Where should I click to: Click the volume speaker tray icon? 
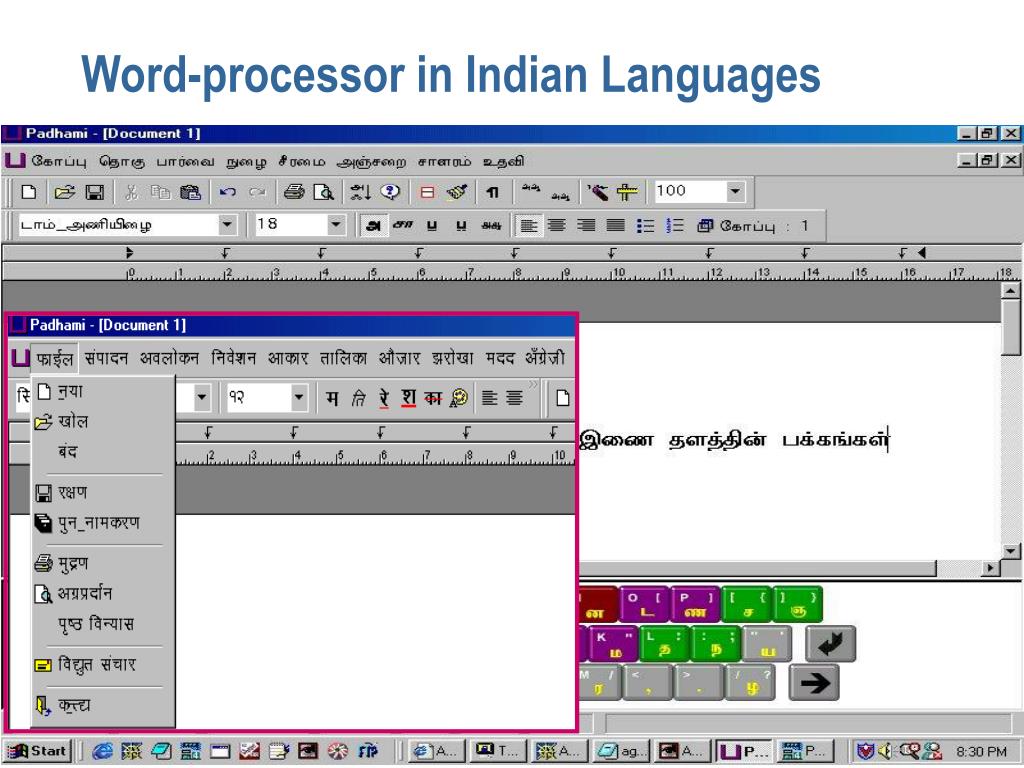tap(886, 751)
